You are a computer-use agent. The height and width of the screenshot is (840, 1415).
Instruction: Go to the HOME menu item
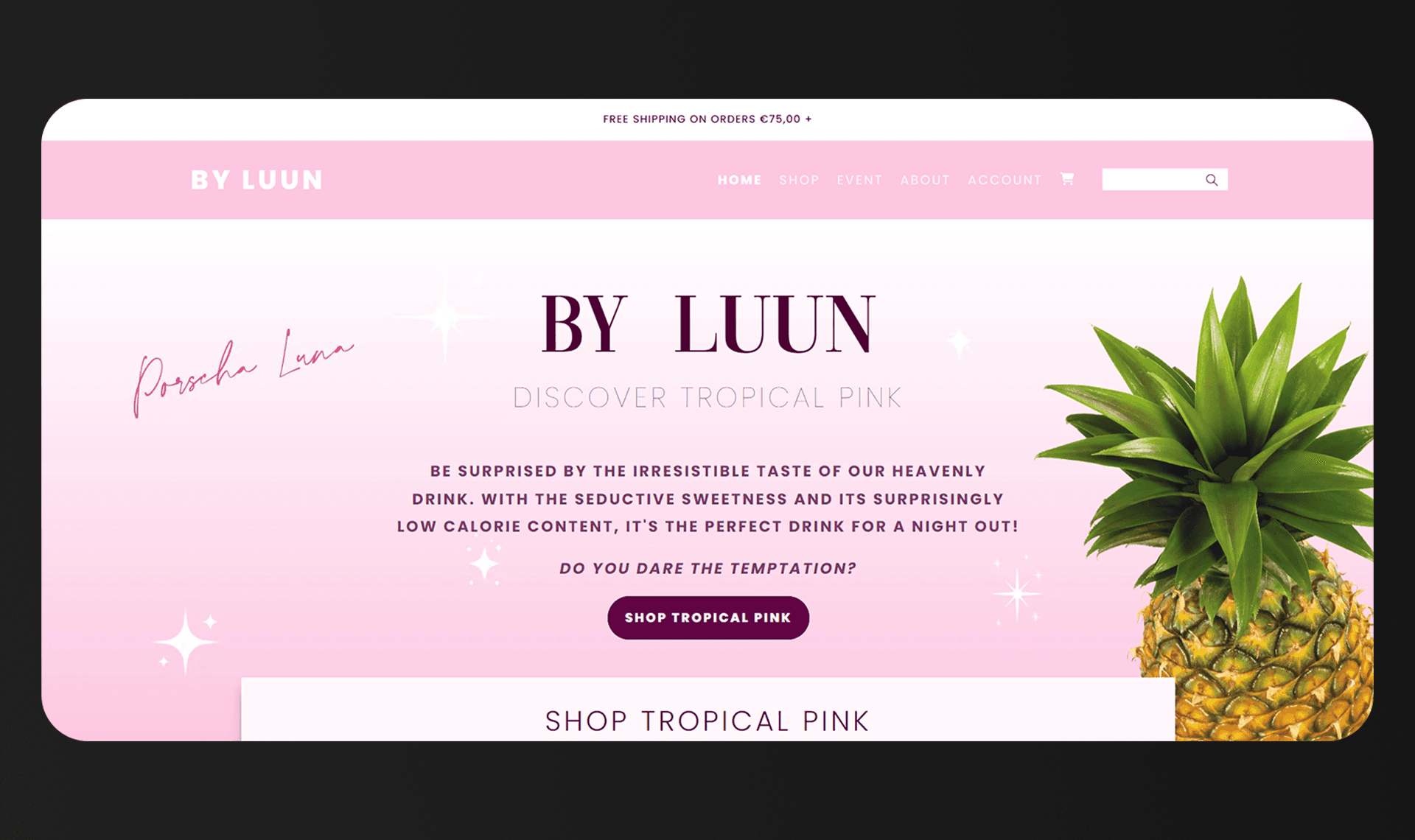click(x=739, y=180)
